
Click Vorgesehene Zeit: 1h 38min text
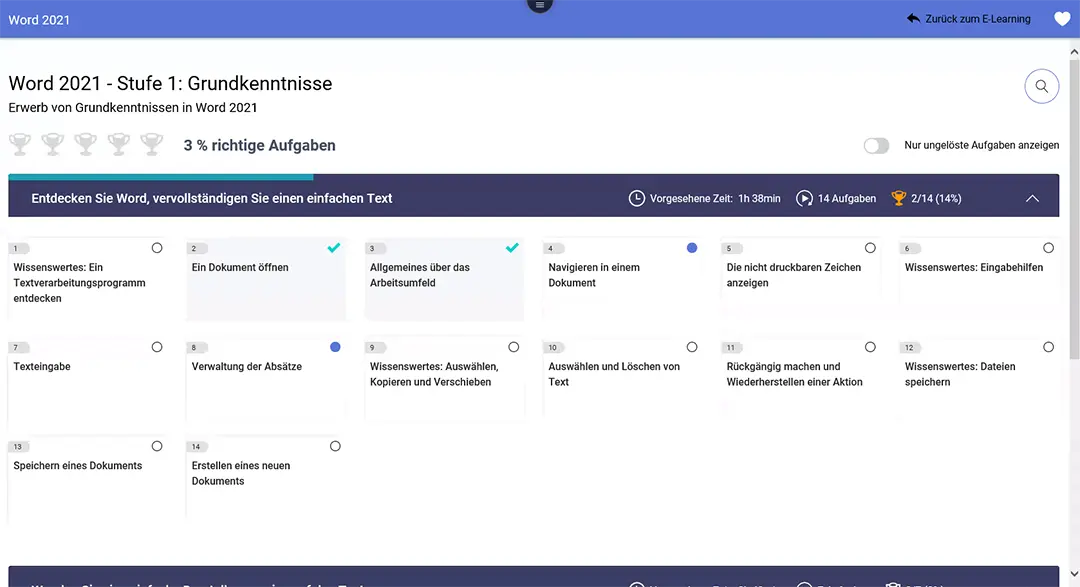pyautogui.click(x=715, y=198)
